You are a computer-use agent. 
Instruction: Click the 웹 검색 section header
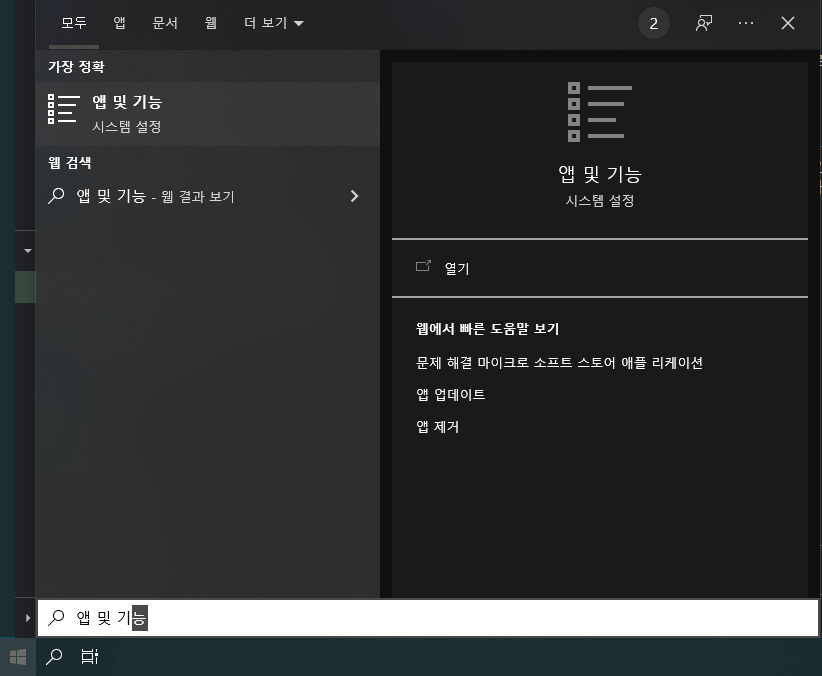pyautogui.click(x=69, y=163)
